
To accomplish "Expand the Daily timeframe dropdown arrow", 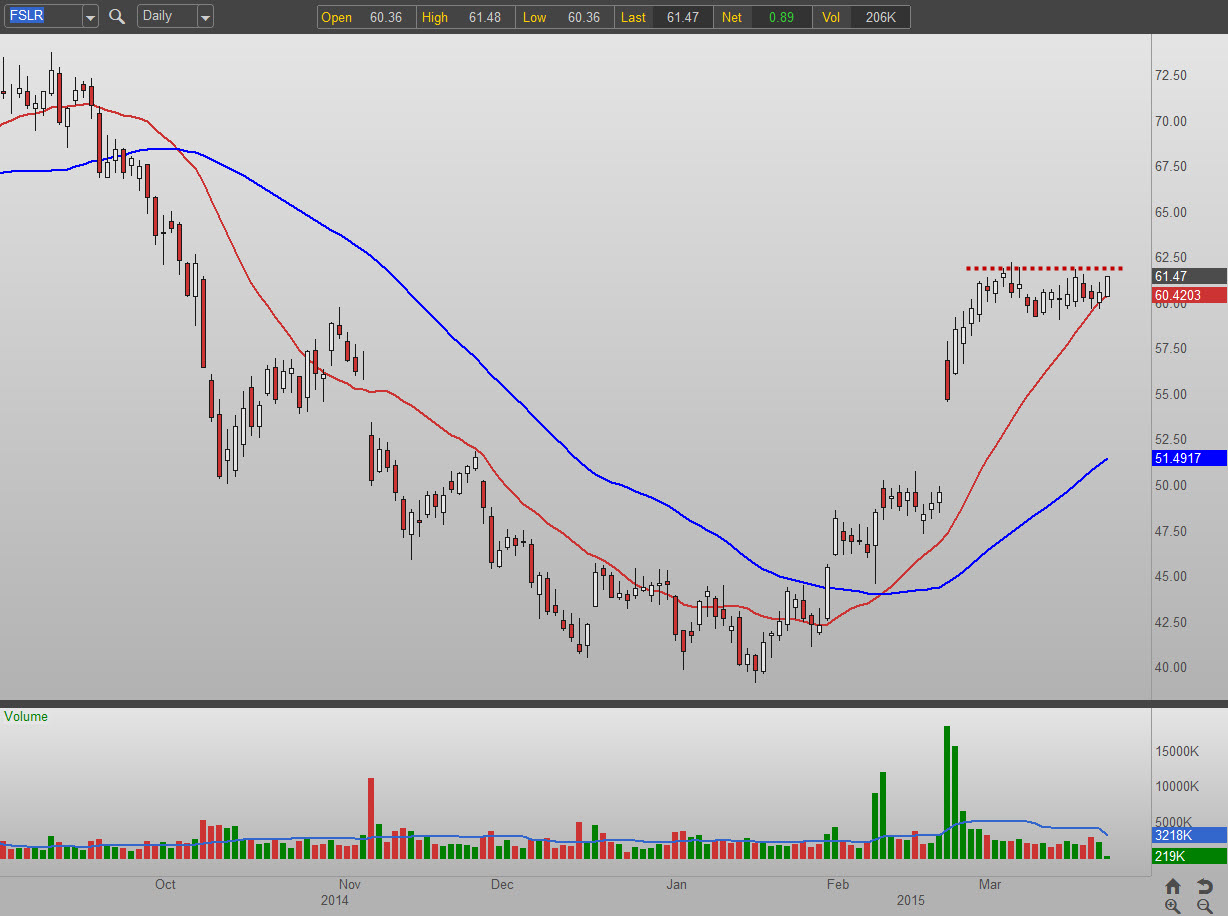I will pyautogui.click(x=204, y=16).
